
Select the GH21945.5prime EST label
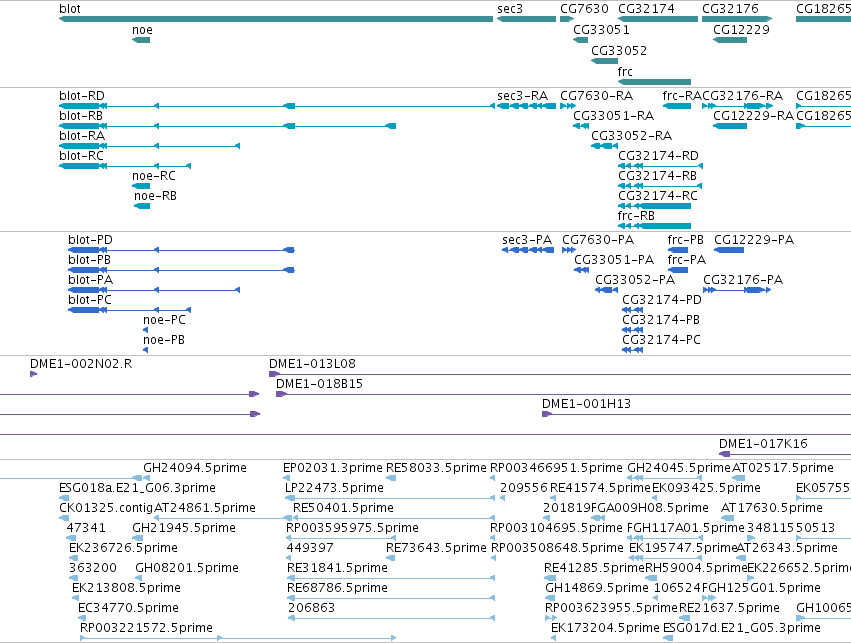click(x=184, y=529)
